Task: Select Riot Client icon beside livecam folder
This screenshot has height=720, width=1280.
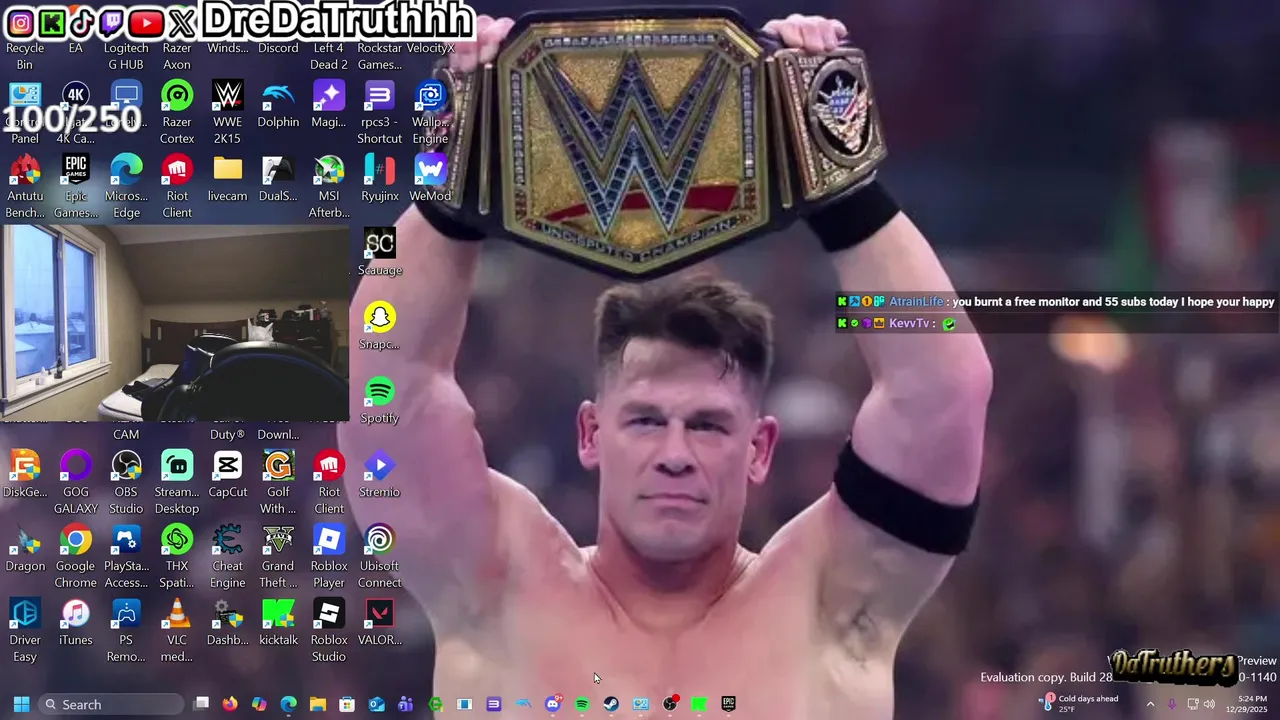Action: [177, 186]
